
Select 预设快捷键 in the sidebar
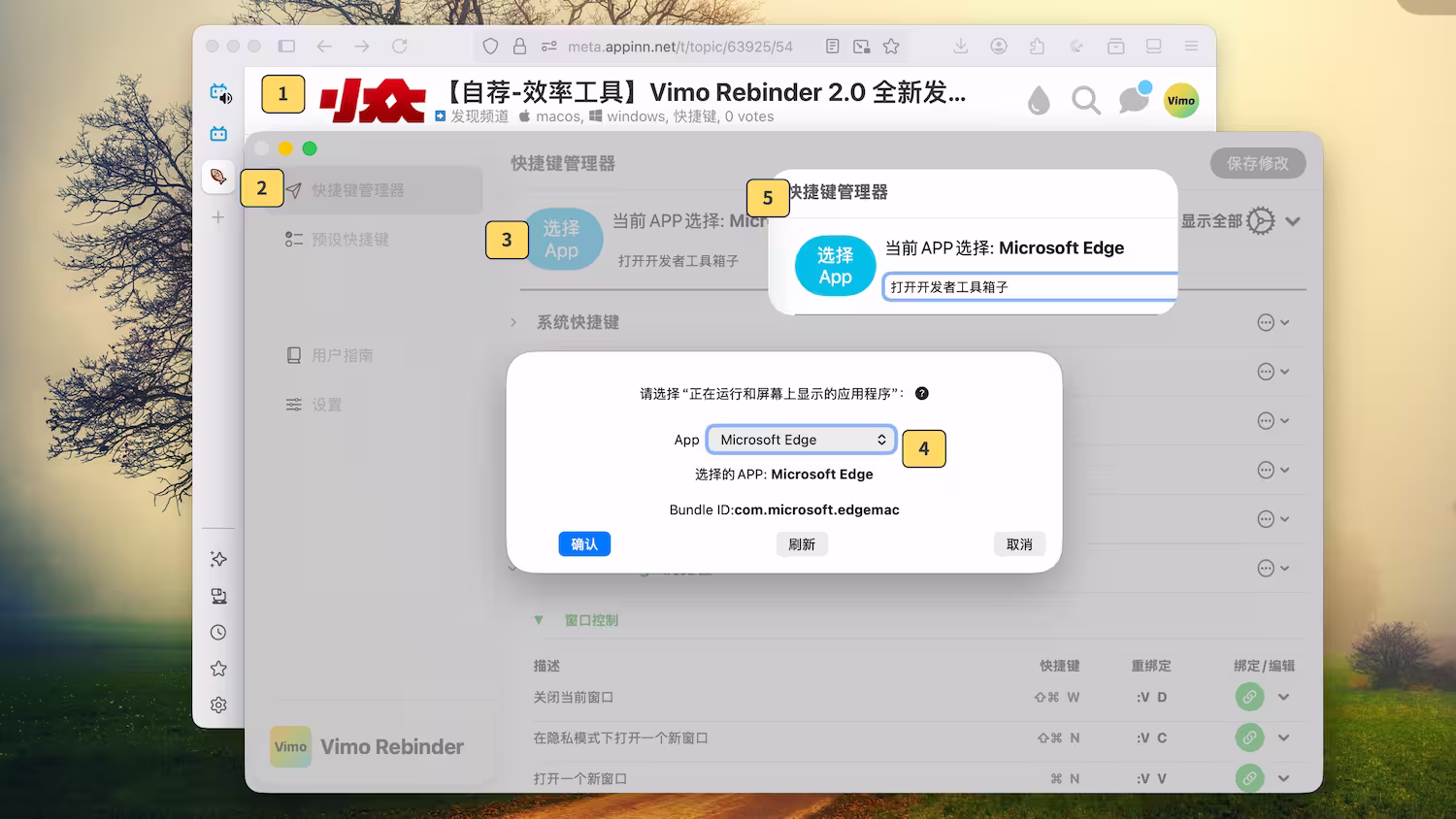click(349, 240)
